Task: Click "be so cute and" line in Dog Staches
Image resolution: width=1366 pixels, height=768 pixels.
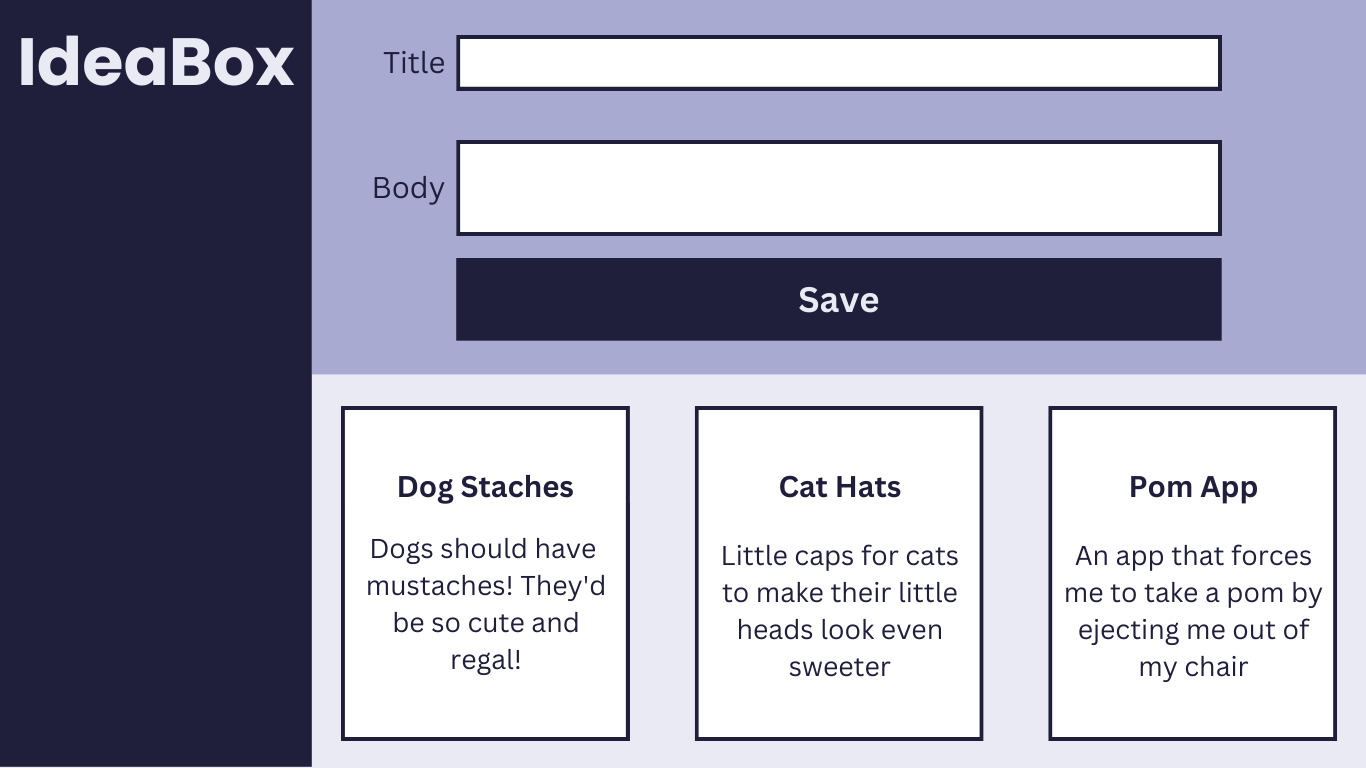Action: [x=486, y=623]
